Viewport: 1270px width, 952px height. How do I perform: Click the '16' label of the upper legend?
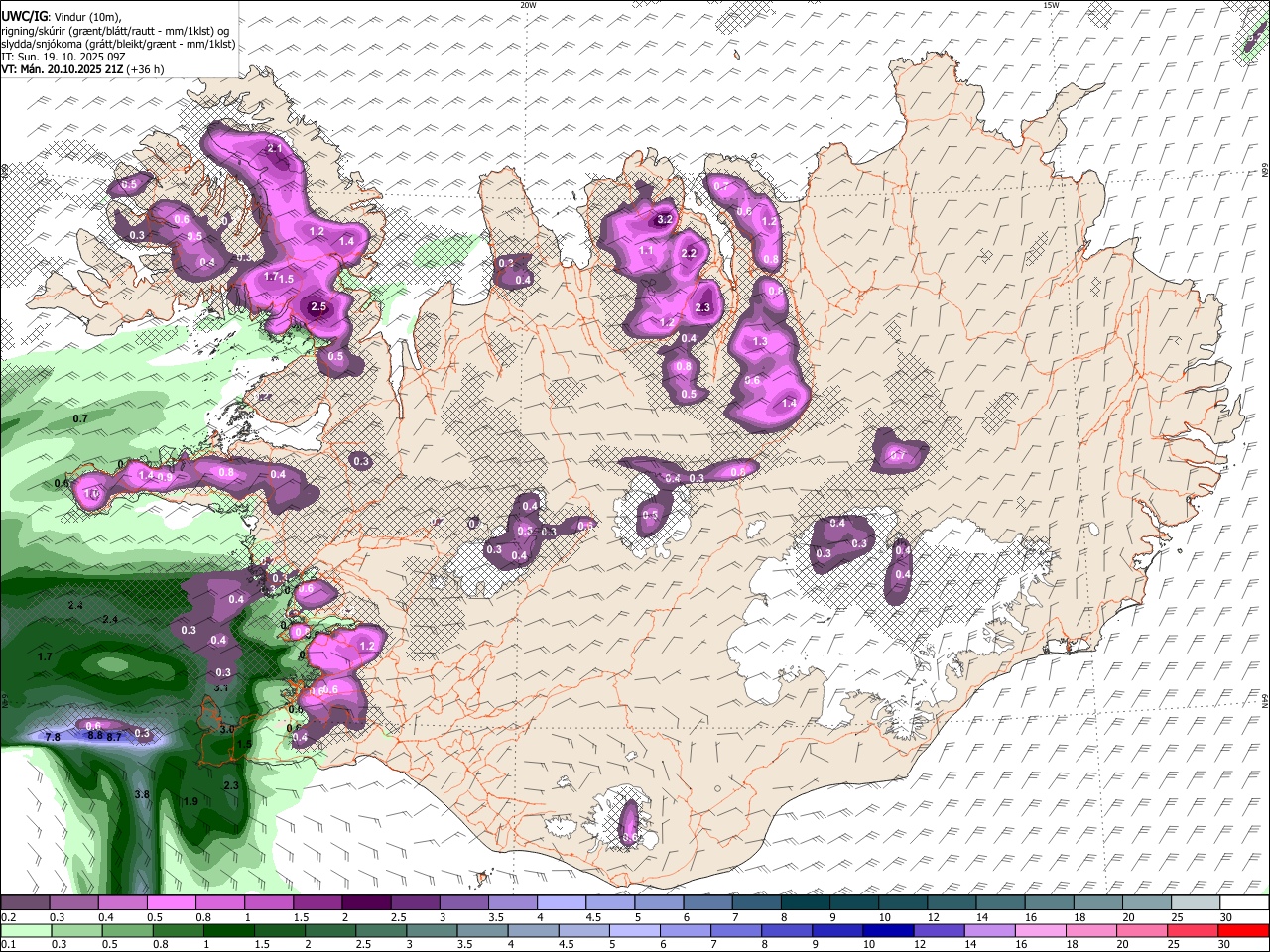[x=1031, y=917]
